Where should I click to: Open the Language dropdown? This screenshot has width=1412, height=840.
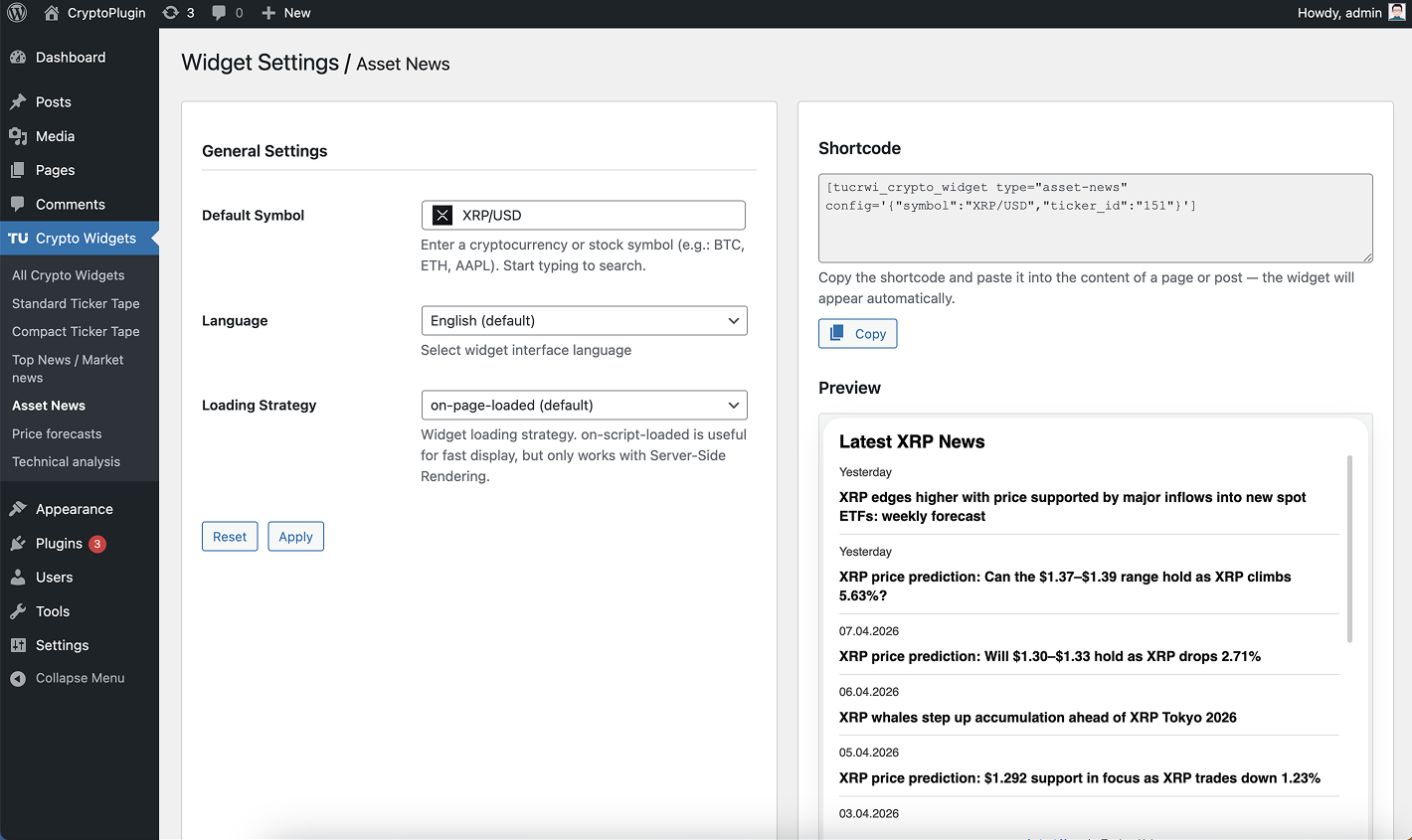click(584, 320)
